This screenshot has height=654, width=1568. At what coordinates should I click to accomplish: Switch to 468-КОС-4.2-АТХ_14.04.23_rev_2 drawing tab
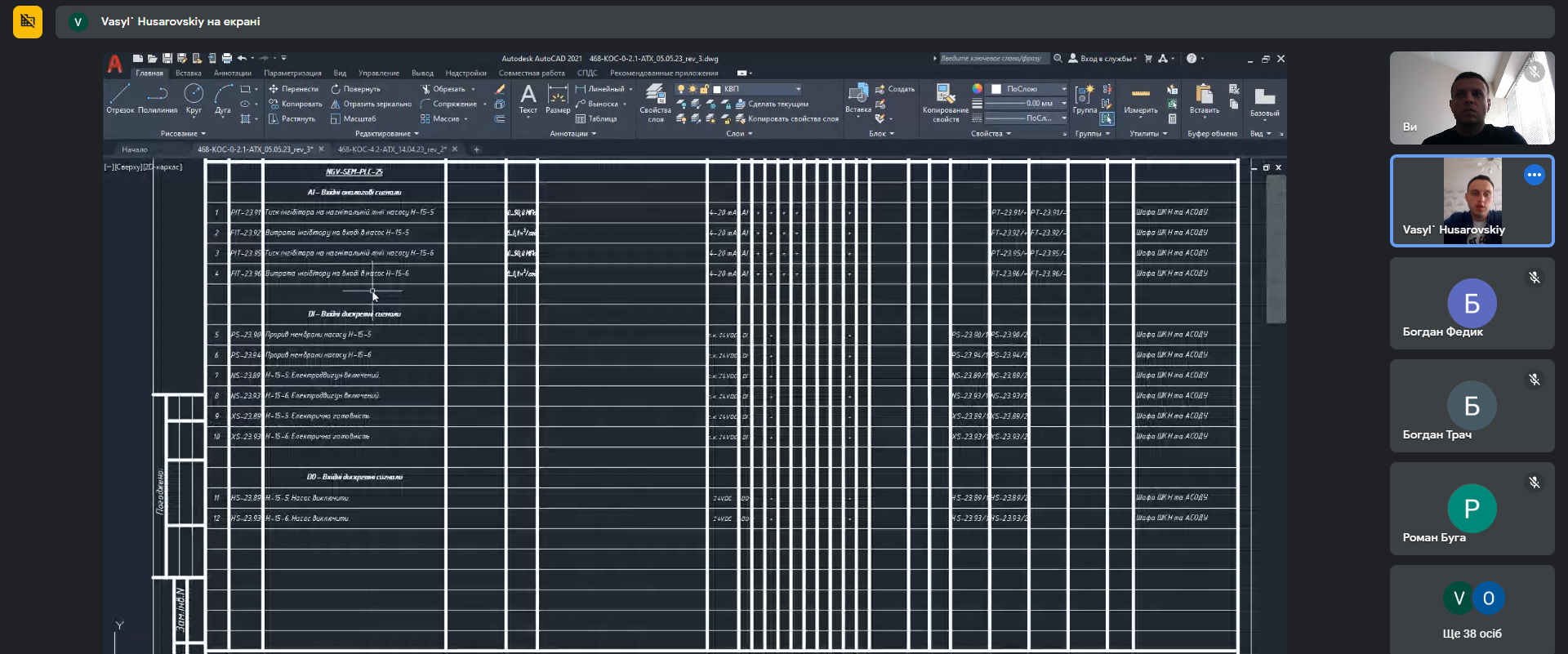pyautogui.click(x=393, y=149)
